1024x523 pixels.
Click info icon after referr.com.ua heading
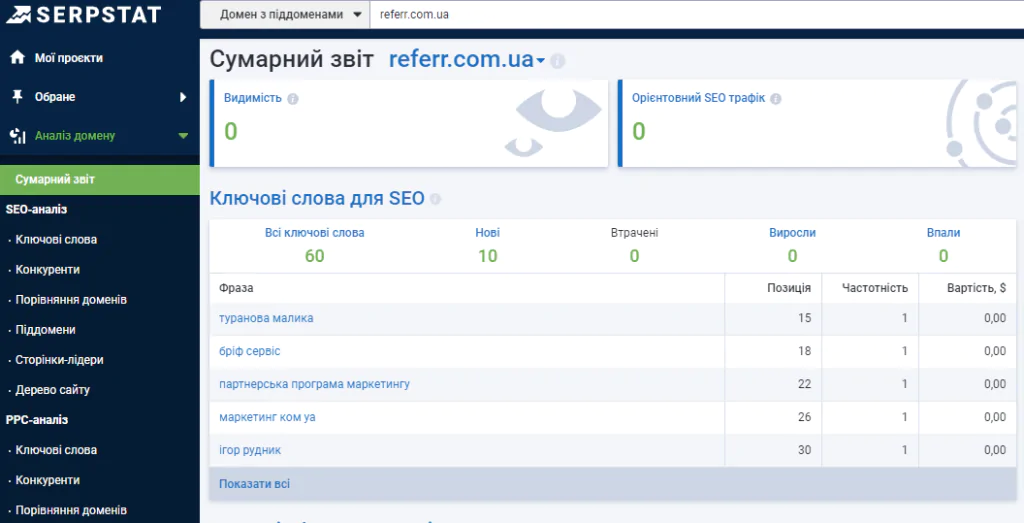tap(557, 61)
